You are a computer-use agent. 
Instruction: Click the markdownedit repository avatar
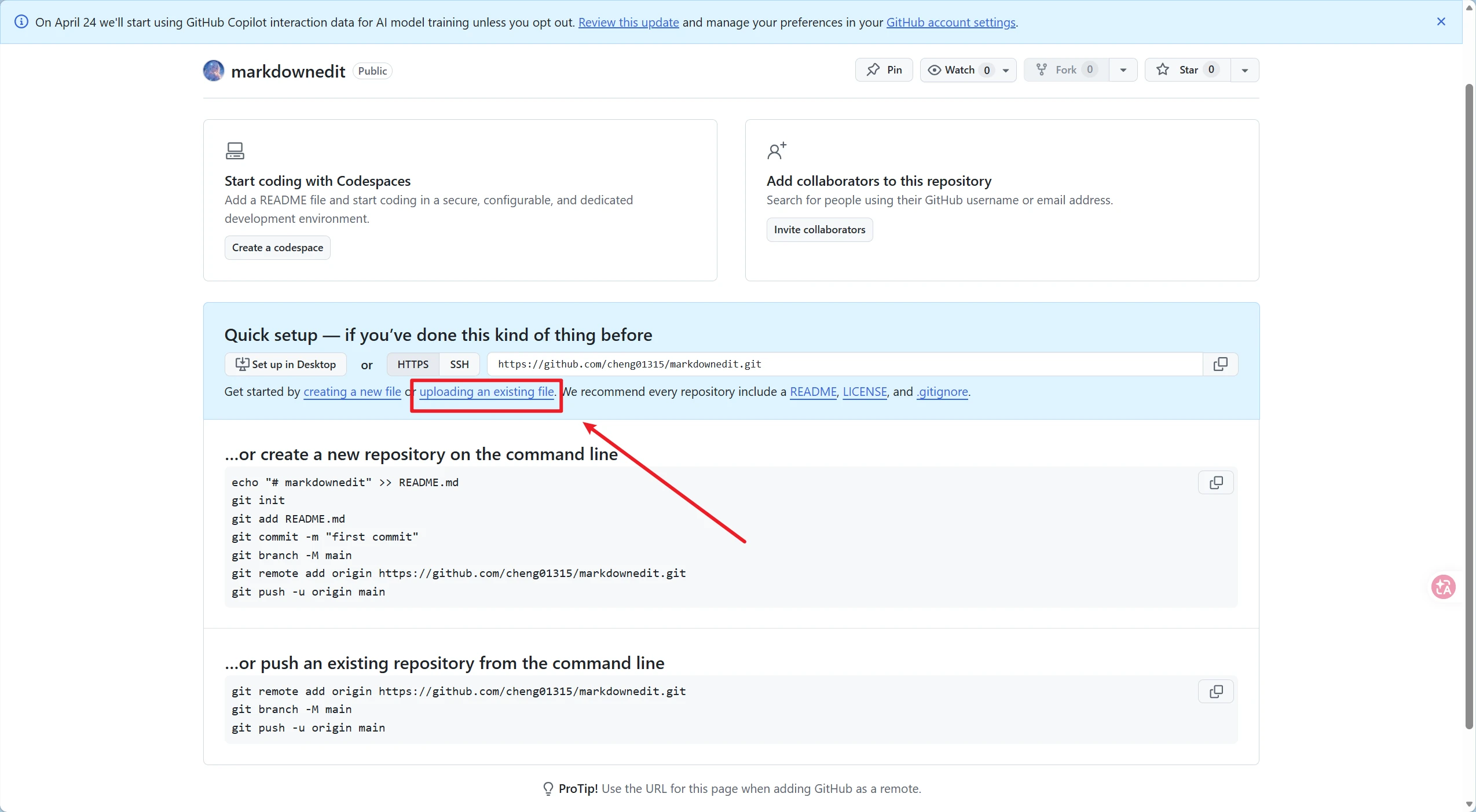click(213, 70)
